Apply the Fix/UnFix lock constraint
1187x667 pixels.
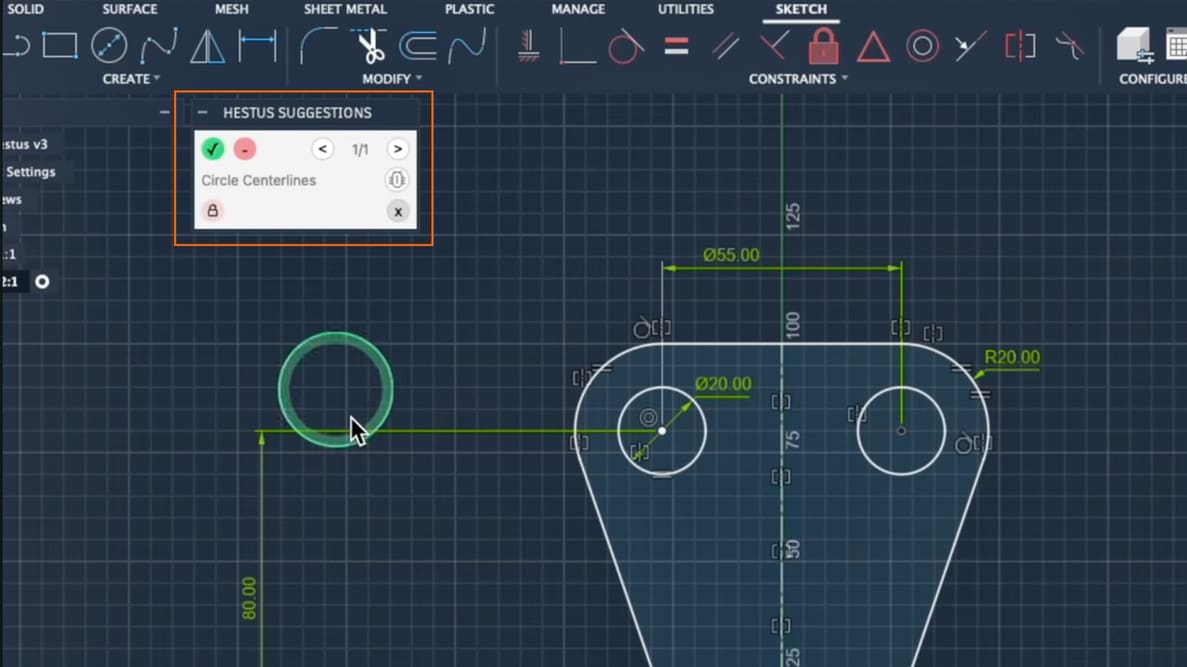tap(823, 47)
